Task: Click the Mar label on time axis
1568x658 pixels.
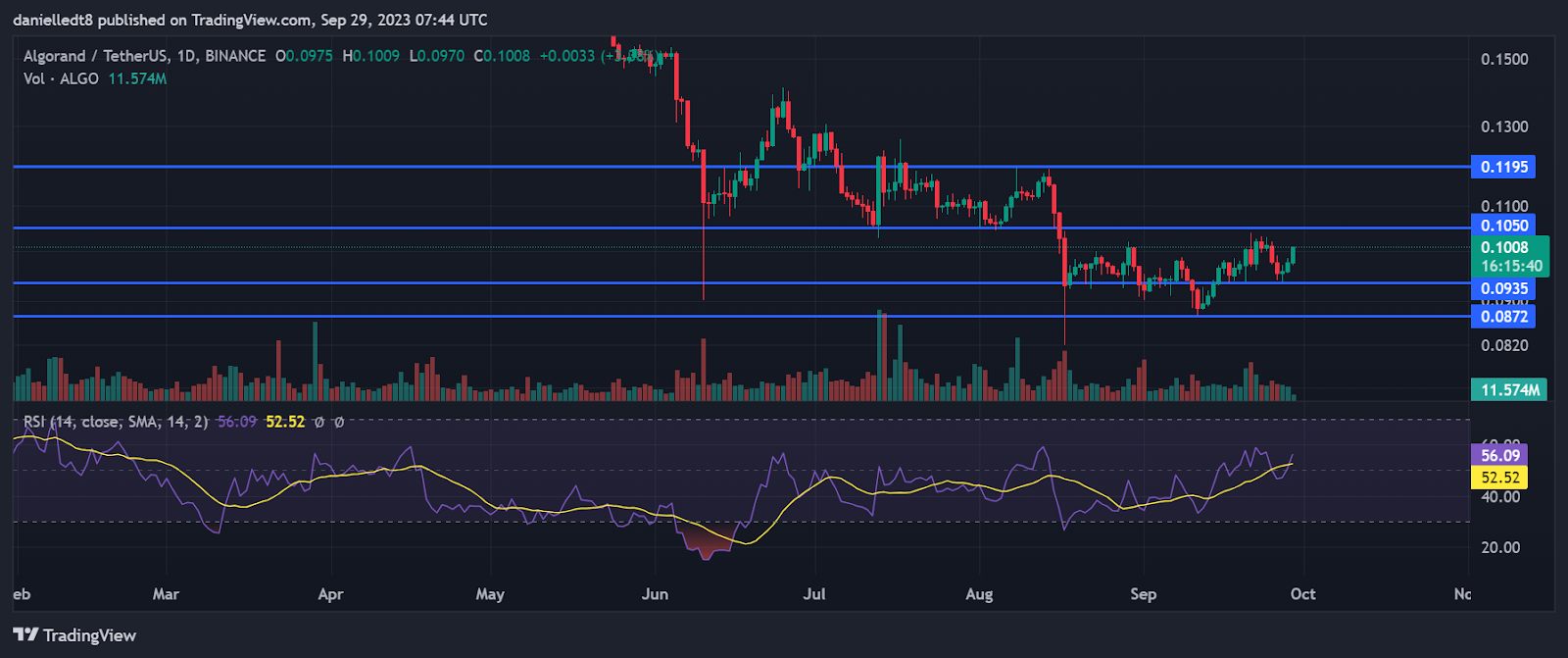Action: (166, 594)
